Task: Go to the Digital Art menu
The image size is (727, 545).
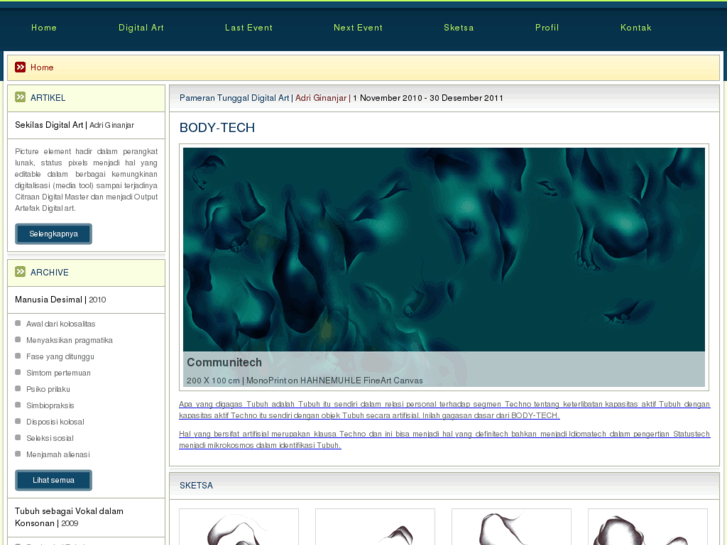Action: click(141, 28)
